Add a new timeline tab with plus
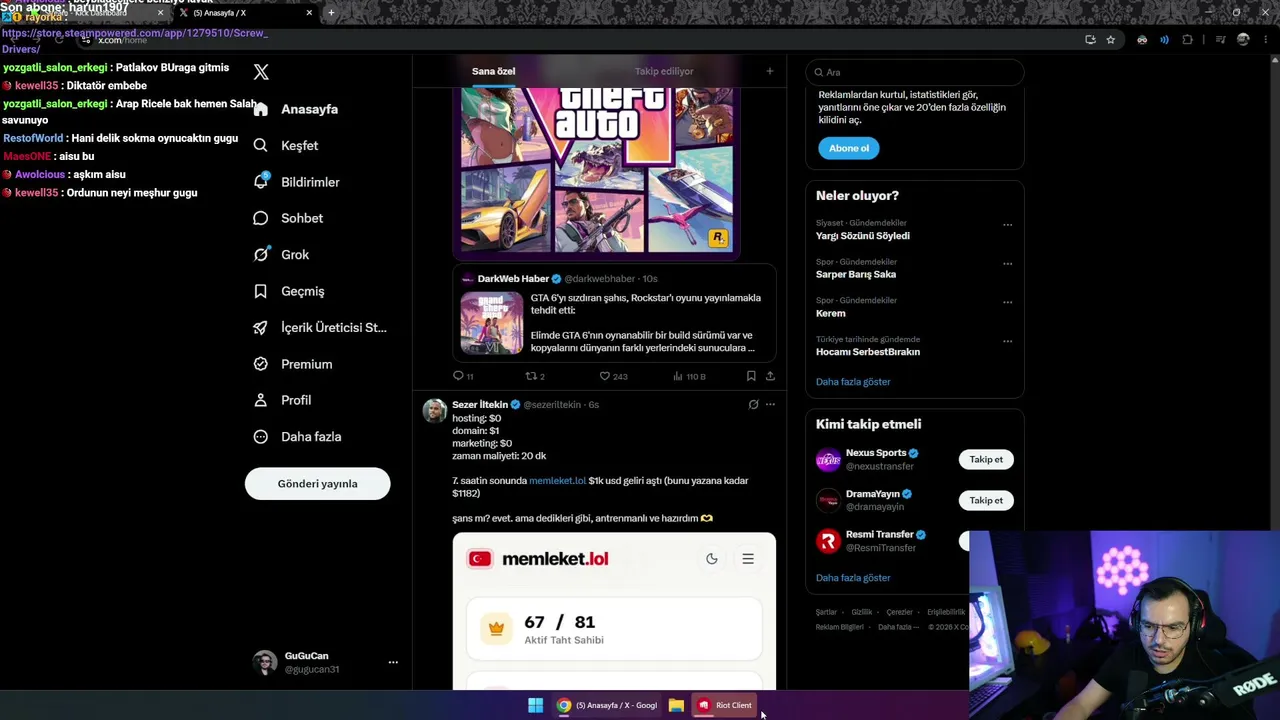This screenshot has width=1280, height=720. pos(769,71)
